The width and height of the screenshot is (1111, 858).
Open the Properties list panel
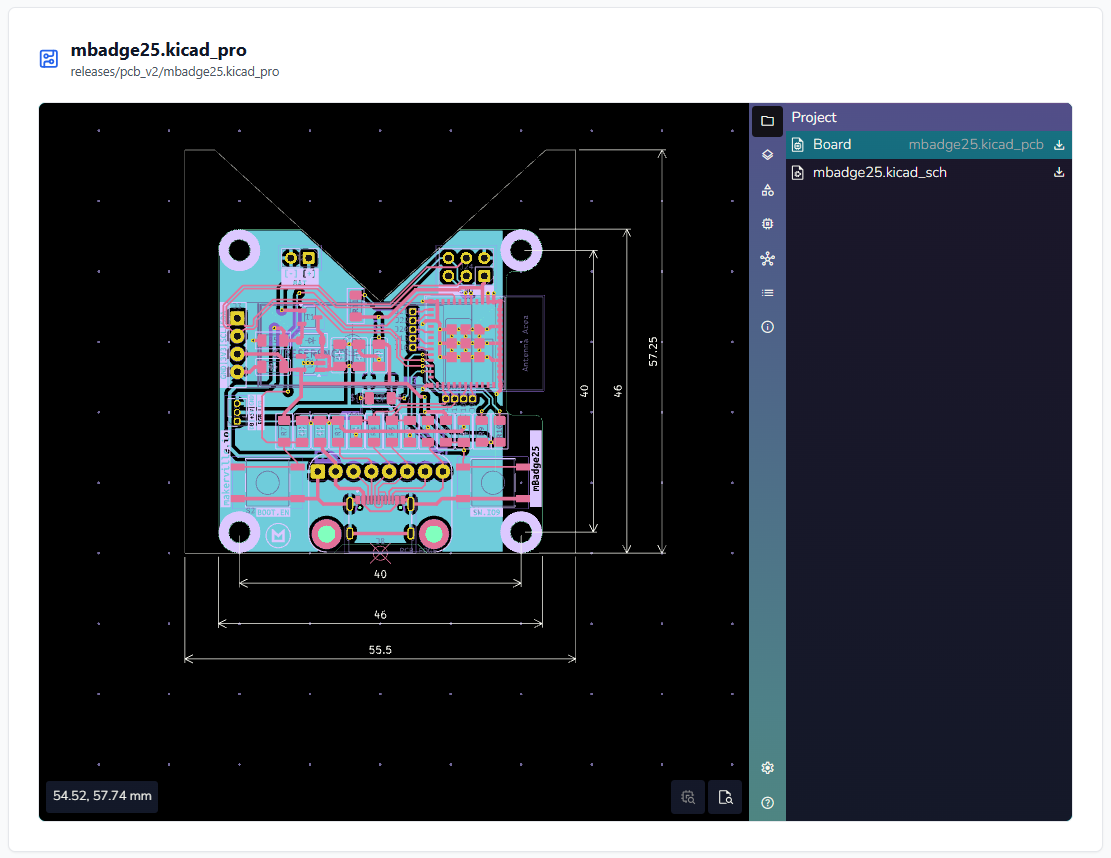point(767,293)
